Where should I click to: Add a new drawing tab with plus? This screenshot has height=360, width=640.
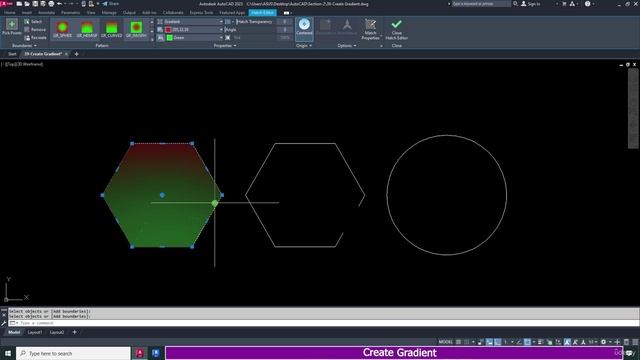(76, 54)
